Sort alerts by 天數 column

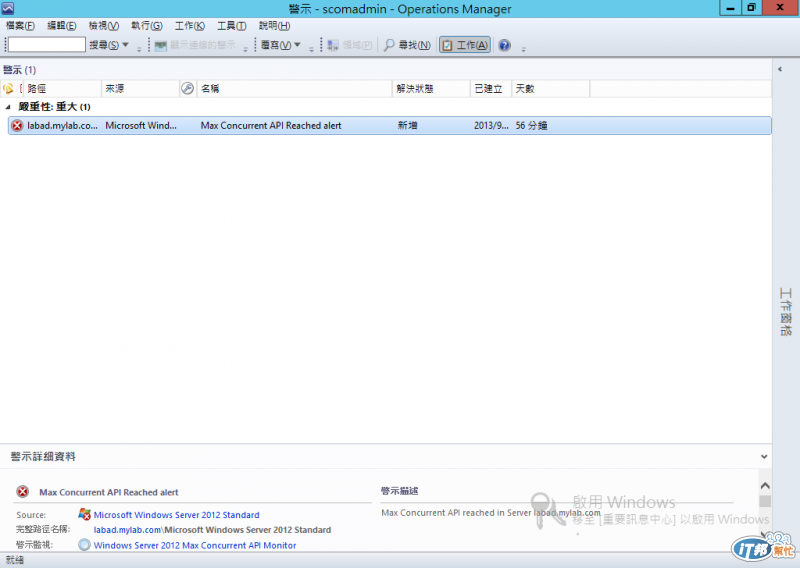(551, 89)
